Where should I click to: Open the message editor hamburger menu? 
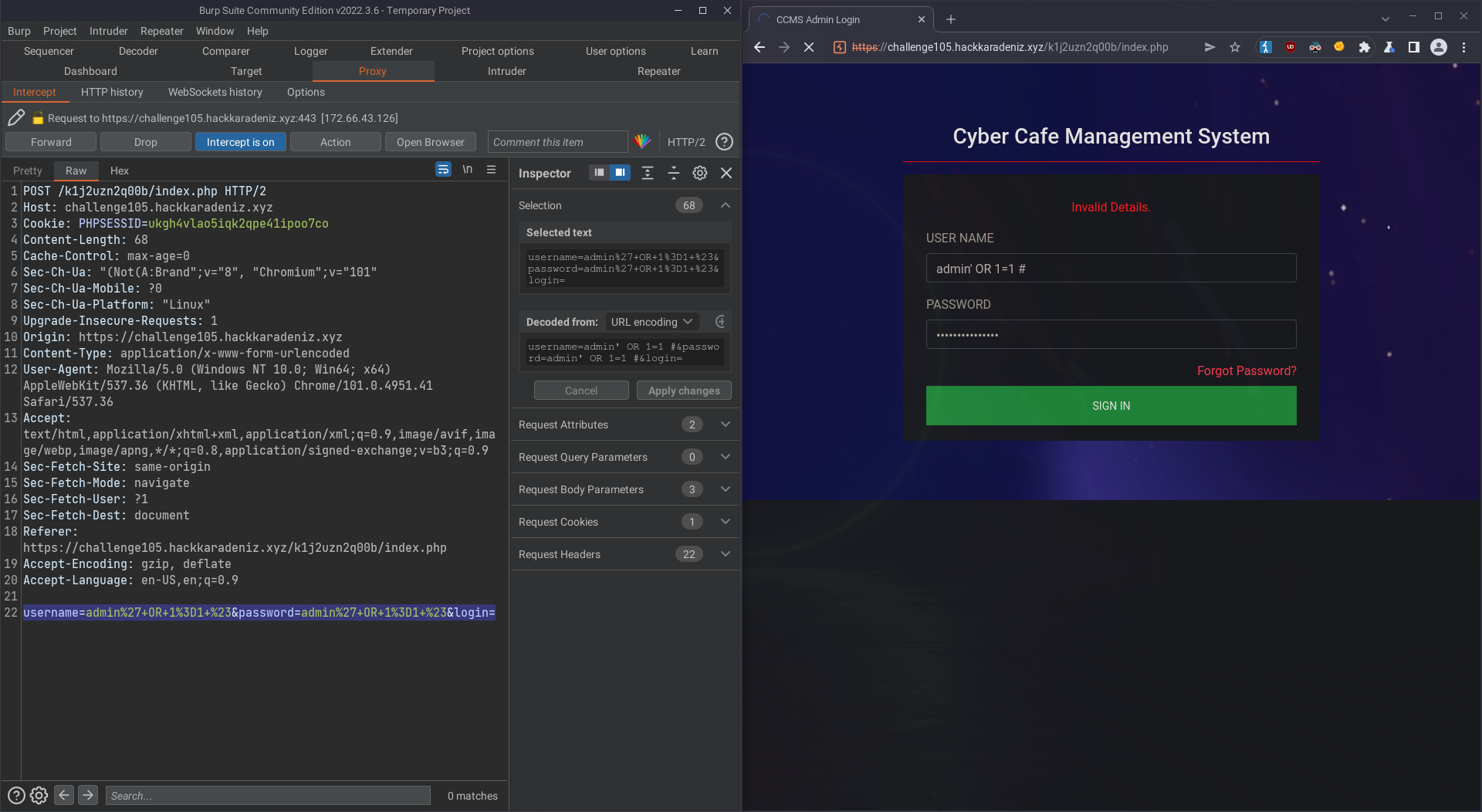[x=491, y=170]
